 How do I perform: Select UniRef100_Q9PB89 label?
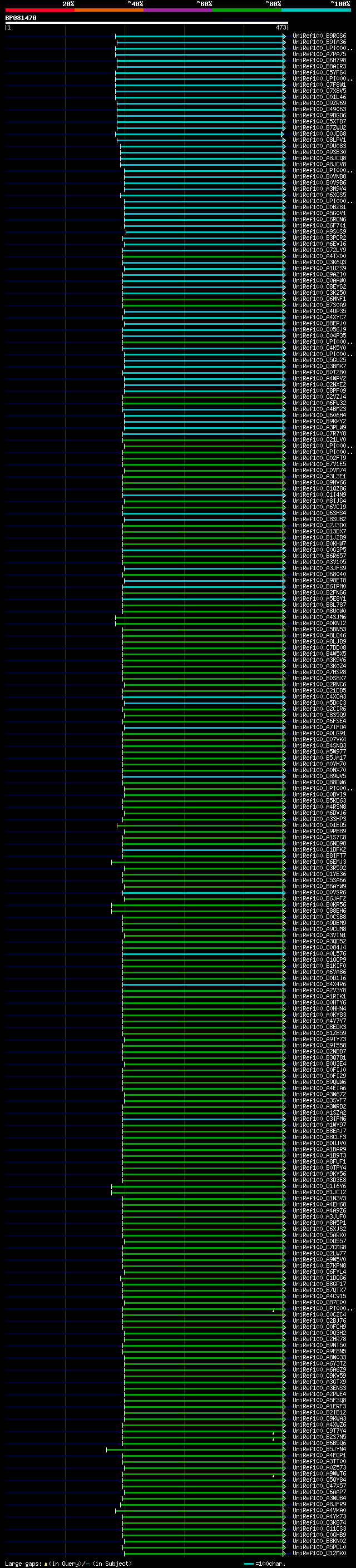click(x=319, y=831)
